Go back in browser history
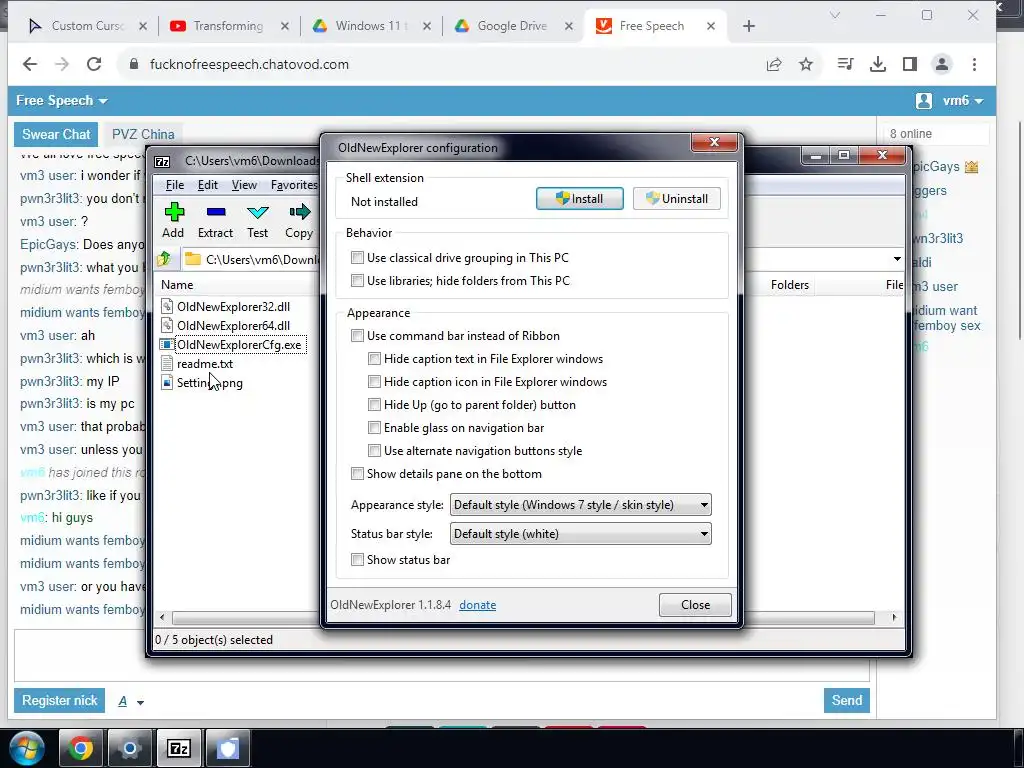Screen dimensions: 1024x768 pyautogui.click(x=30, y=64)
